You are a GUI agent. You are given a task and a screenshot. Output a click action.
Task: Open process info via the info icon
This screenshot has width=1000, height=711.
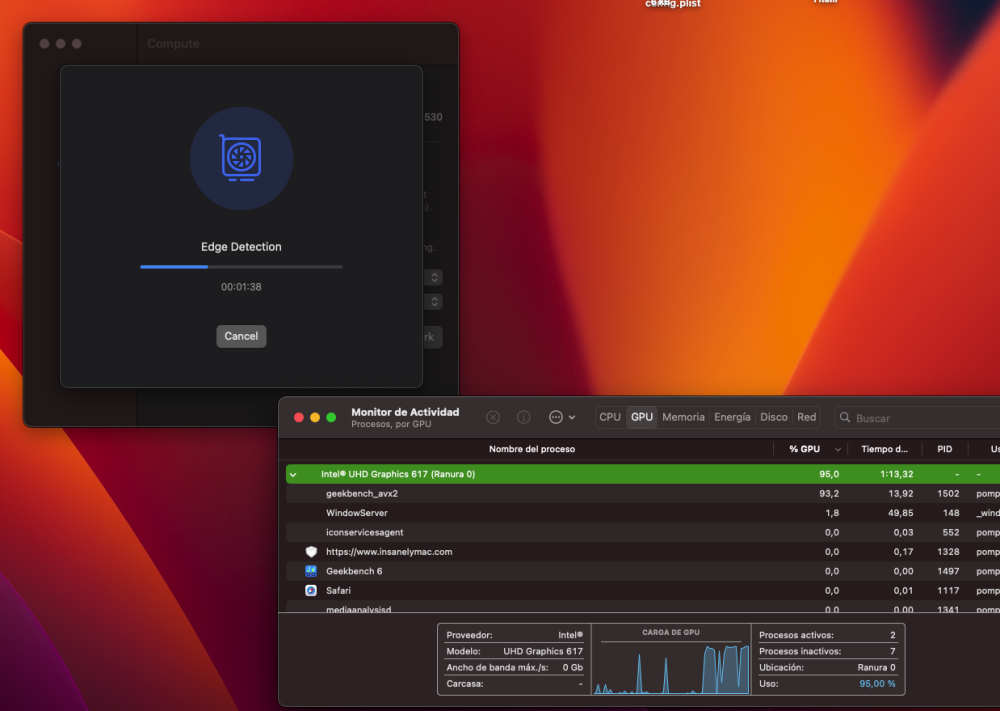point(524,417)
